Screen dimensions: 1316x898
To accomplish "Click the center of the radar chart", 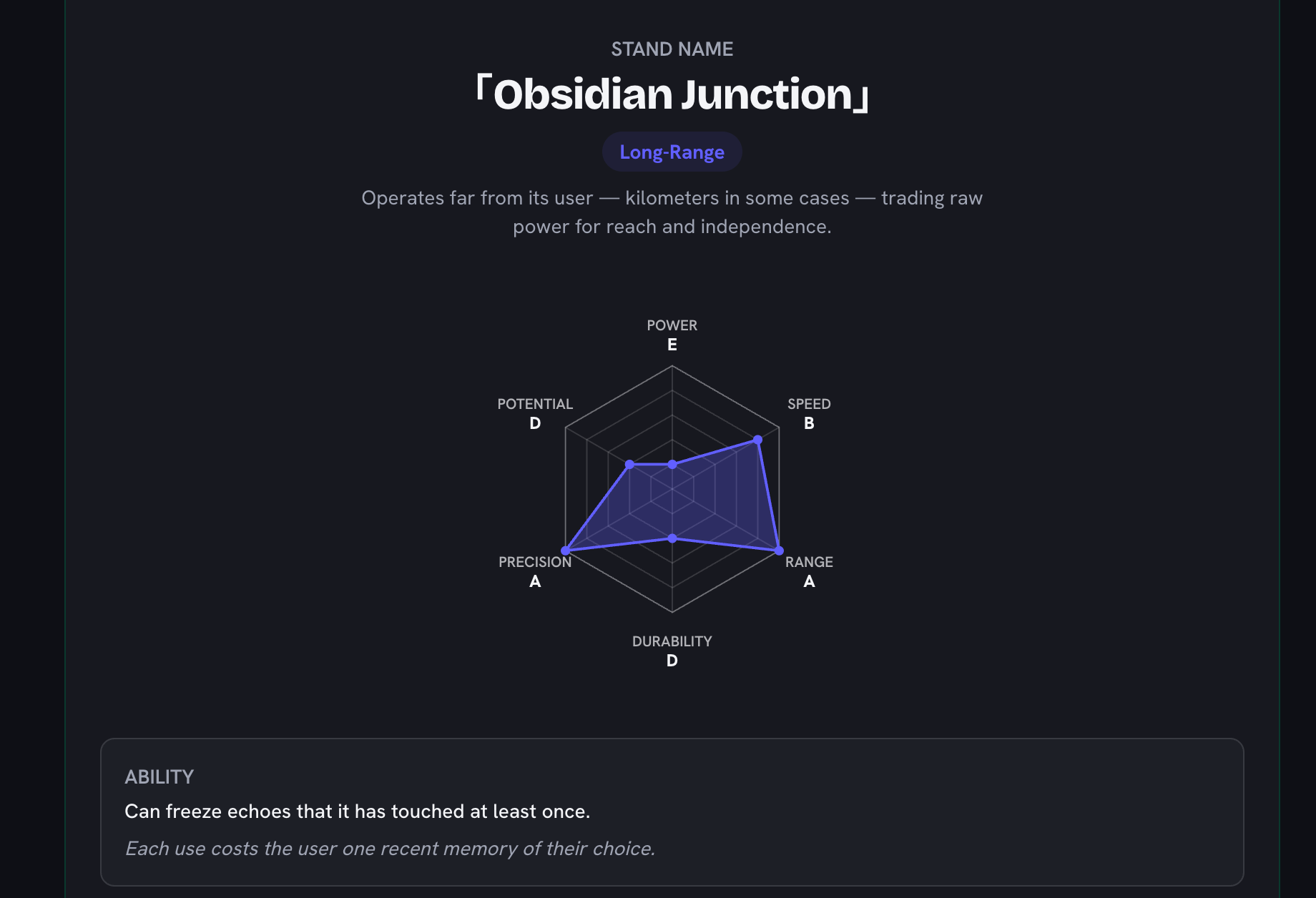I will tap(672, 489).
